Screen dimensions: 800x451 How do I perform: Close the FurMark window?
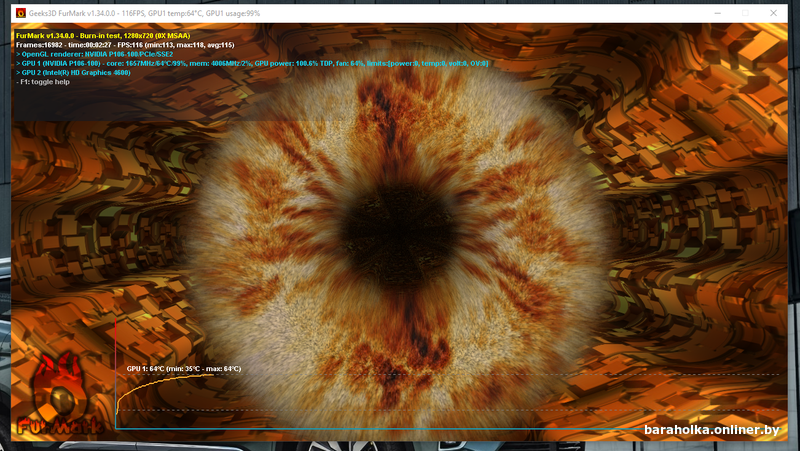[773, 13]
